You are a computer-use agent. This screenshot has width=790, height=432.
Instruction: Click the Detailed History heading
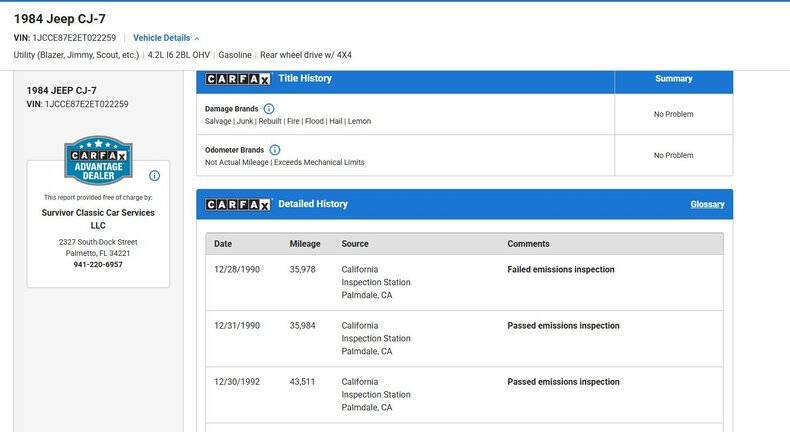pos(313,204)
